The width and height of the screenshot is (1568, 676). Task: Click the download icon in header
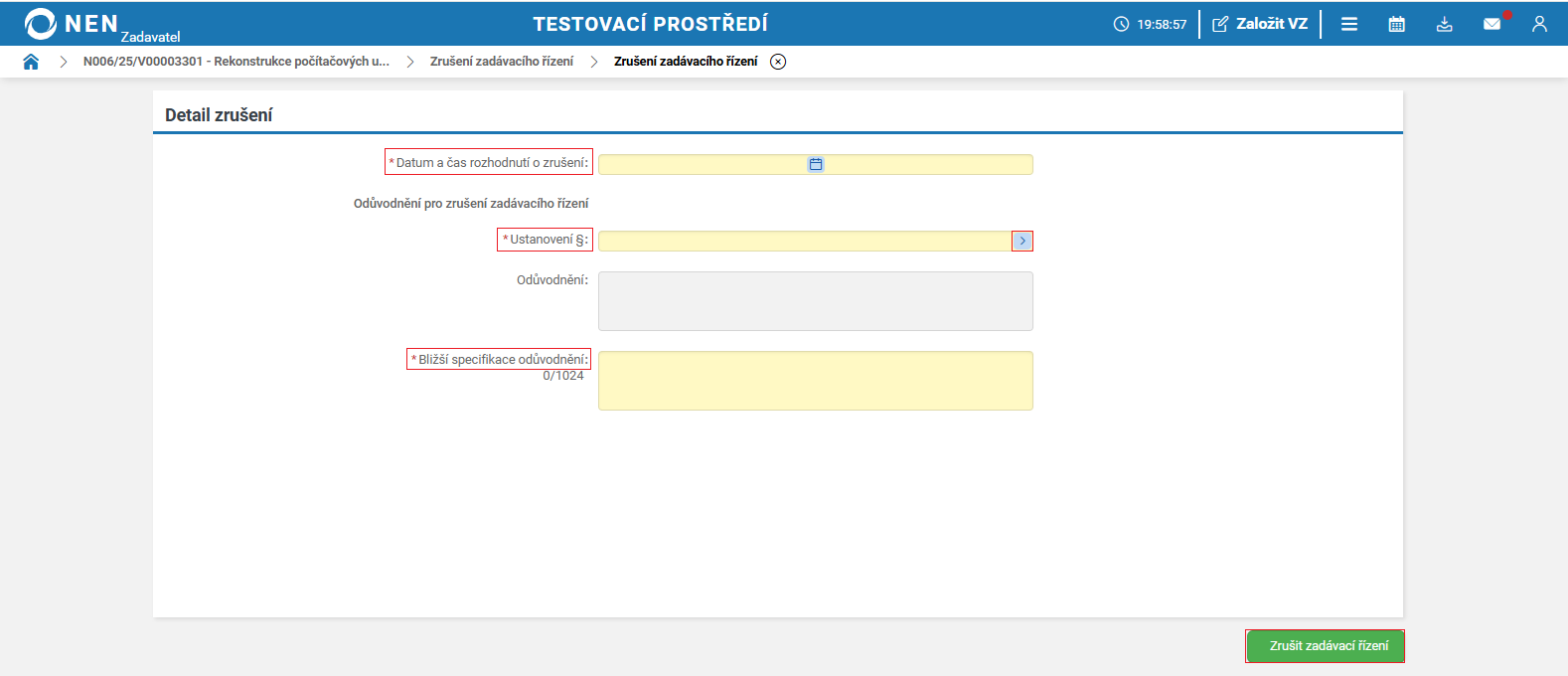coord(1445,24)
